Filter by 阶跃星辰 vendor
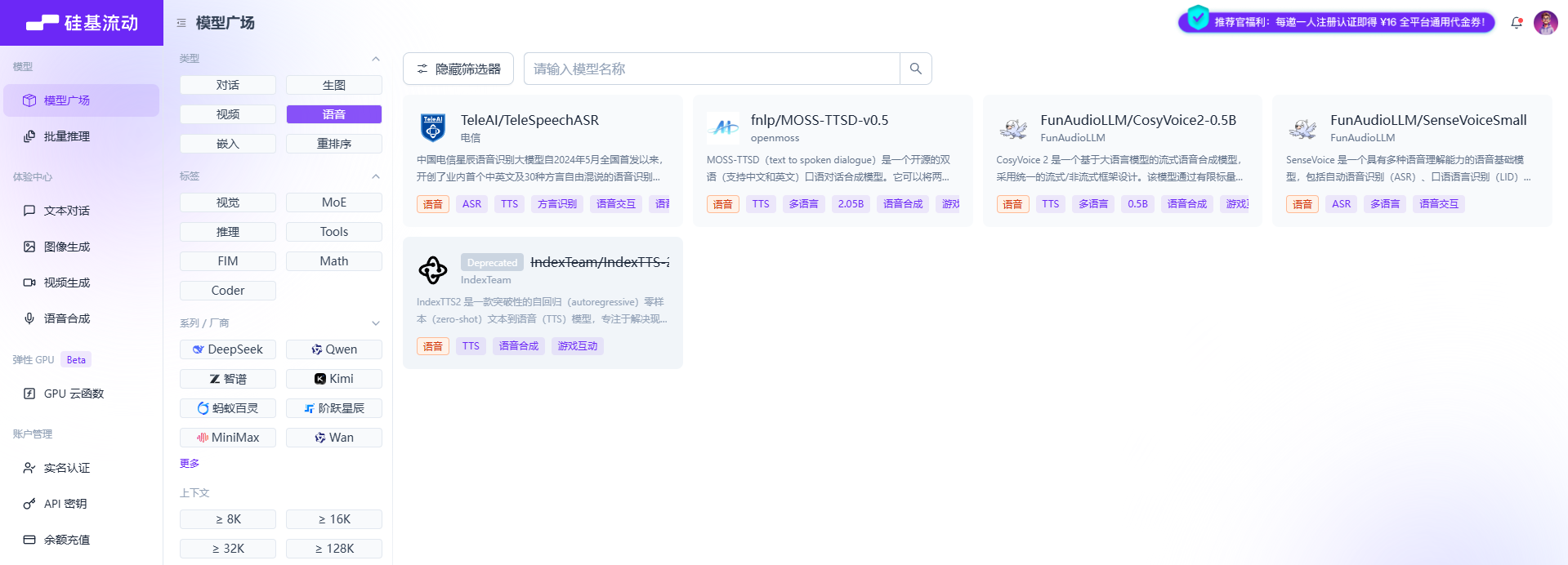Image resolution: width=1568 pixels, height=565 pixels. (x=334, y=408)
